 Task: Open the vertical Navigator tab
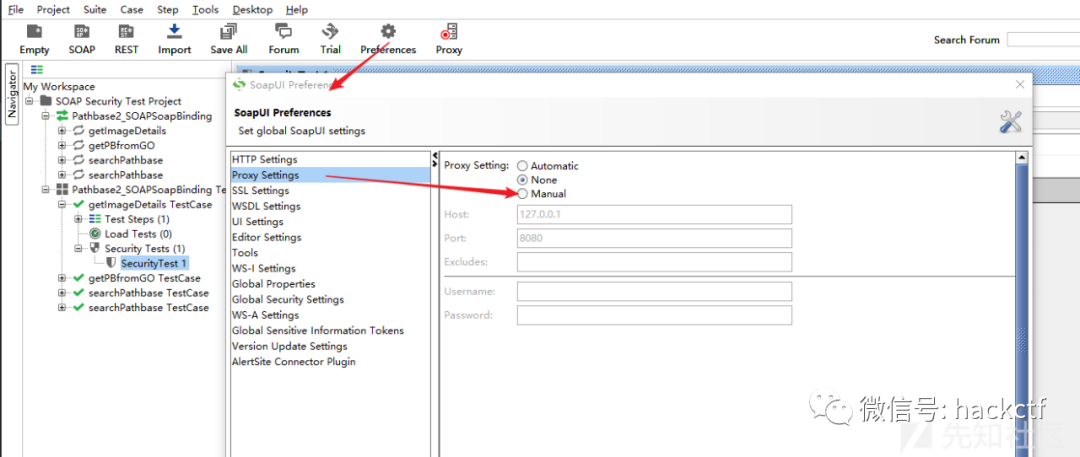[x=12, y=94]
